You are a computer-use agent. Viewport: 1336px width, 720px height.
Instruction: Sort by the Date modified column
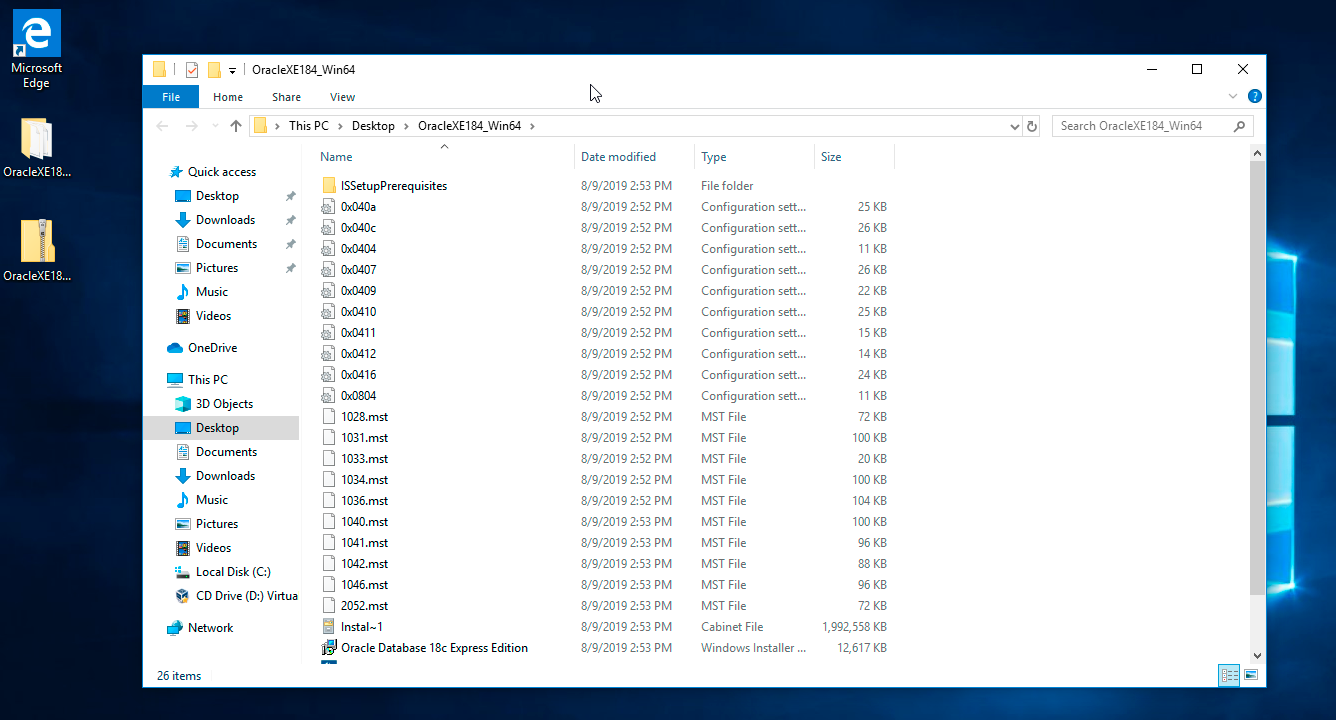620,156
